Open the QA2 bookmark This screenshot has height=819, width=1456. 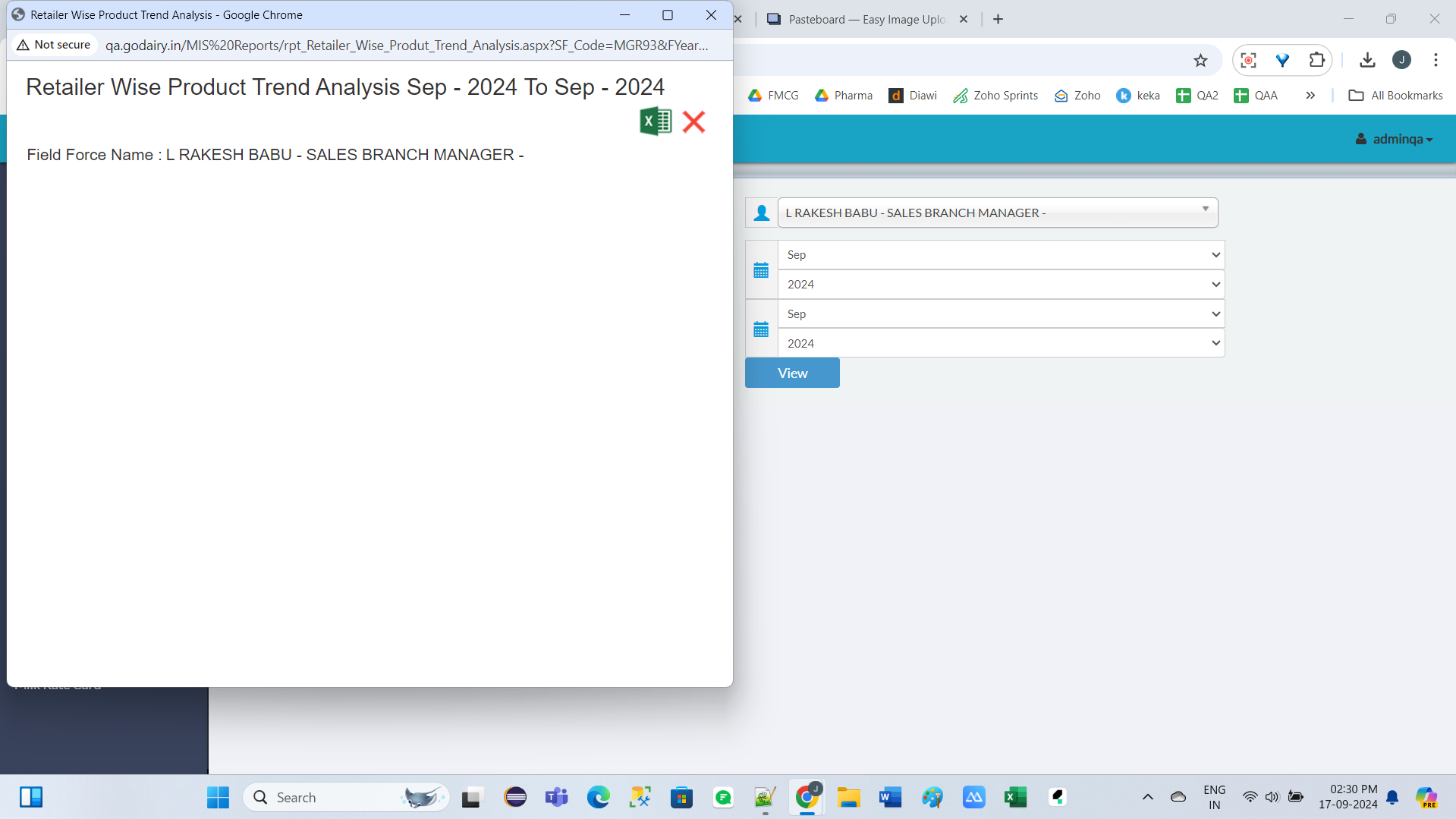1197,96
